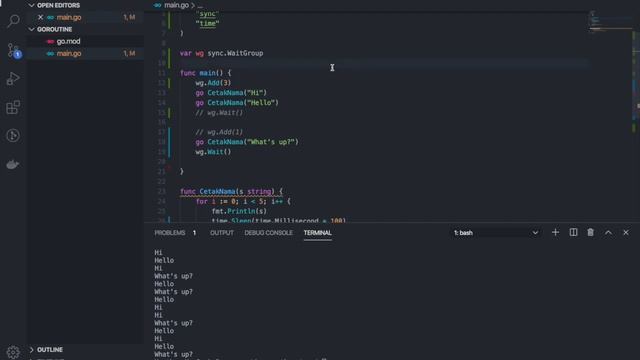
Task: Click the wg.Wait() statement
Action: pyautogui.click(x=213, y=152)
